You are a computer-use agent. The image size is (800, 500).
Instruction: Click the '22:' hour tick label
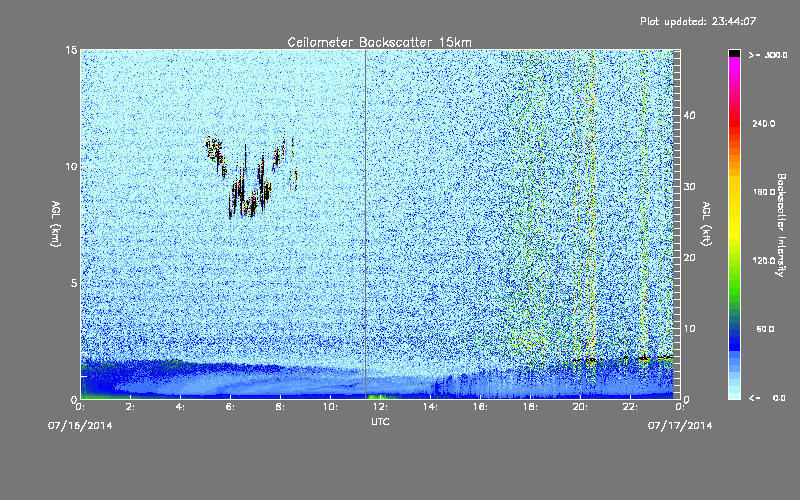tap(631, 407)
